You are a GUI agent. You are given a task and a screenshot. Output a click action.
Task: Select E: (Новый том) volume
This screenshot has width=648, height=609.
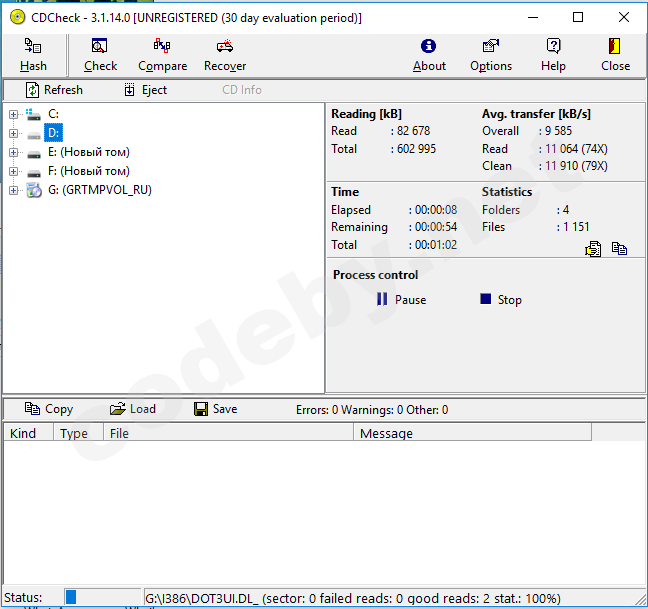pyautogui.click(x=88, y=152)
